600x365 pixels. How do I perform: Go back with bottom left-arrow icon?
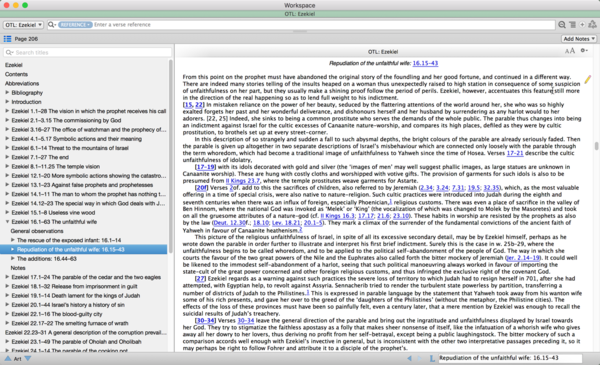tap(409, 358)
